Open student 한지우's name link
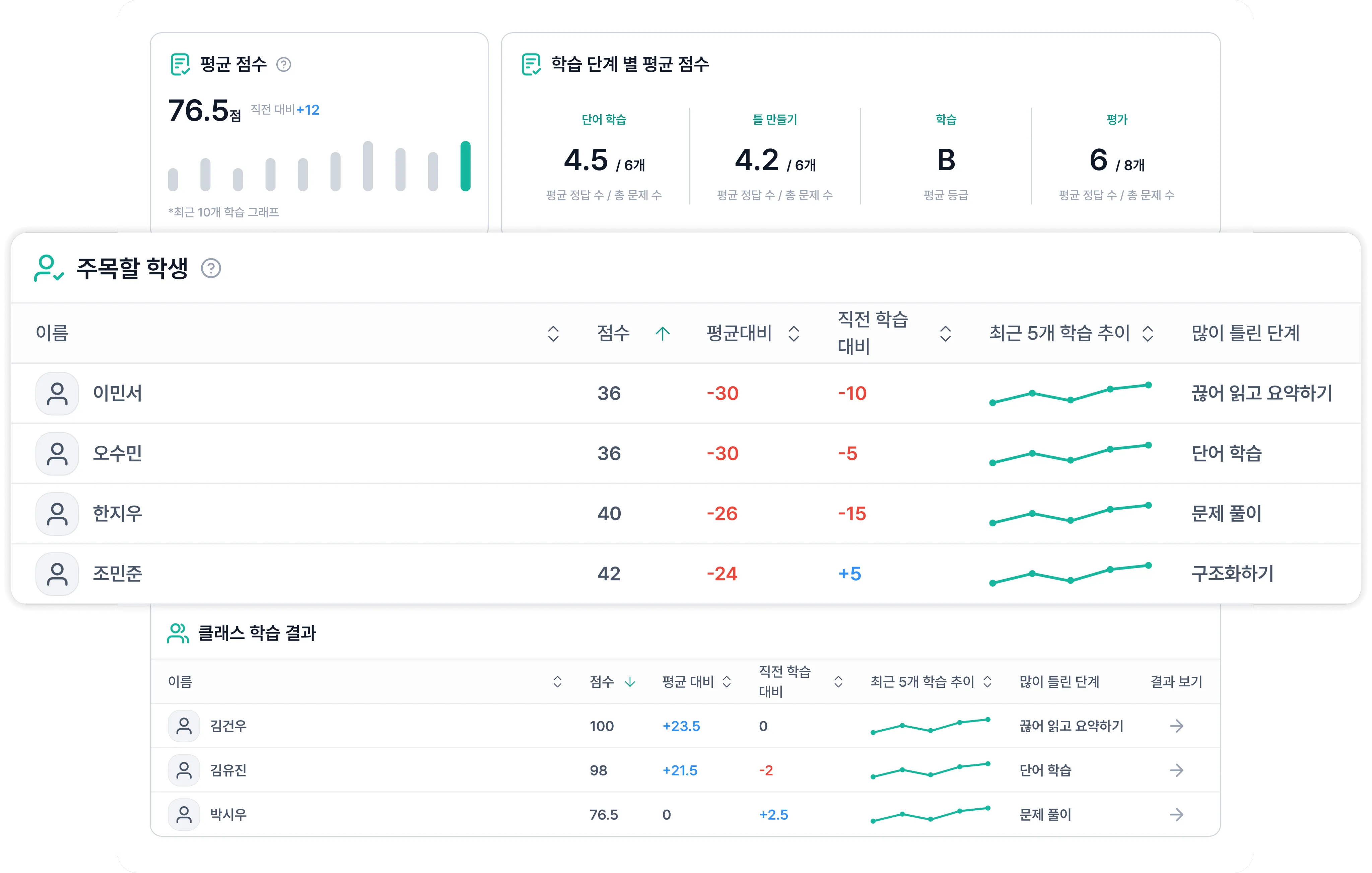The image size is (1372, 873). (117, 514)
